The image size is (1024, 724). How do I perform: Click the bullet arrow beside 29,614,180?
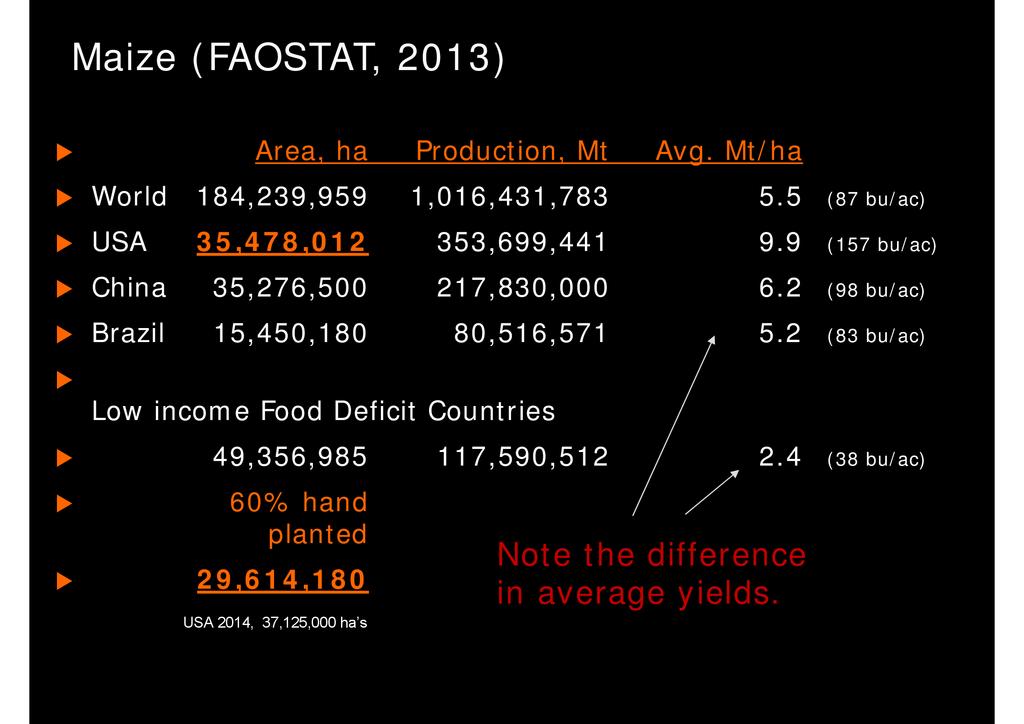click(65, 580)
